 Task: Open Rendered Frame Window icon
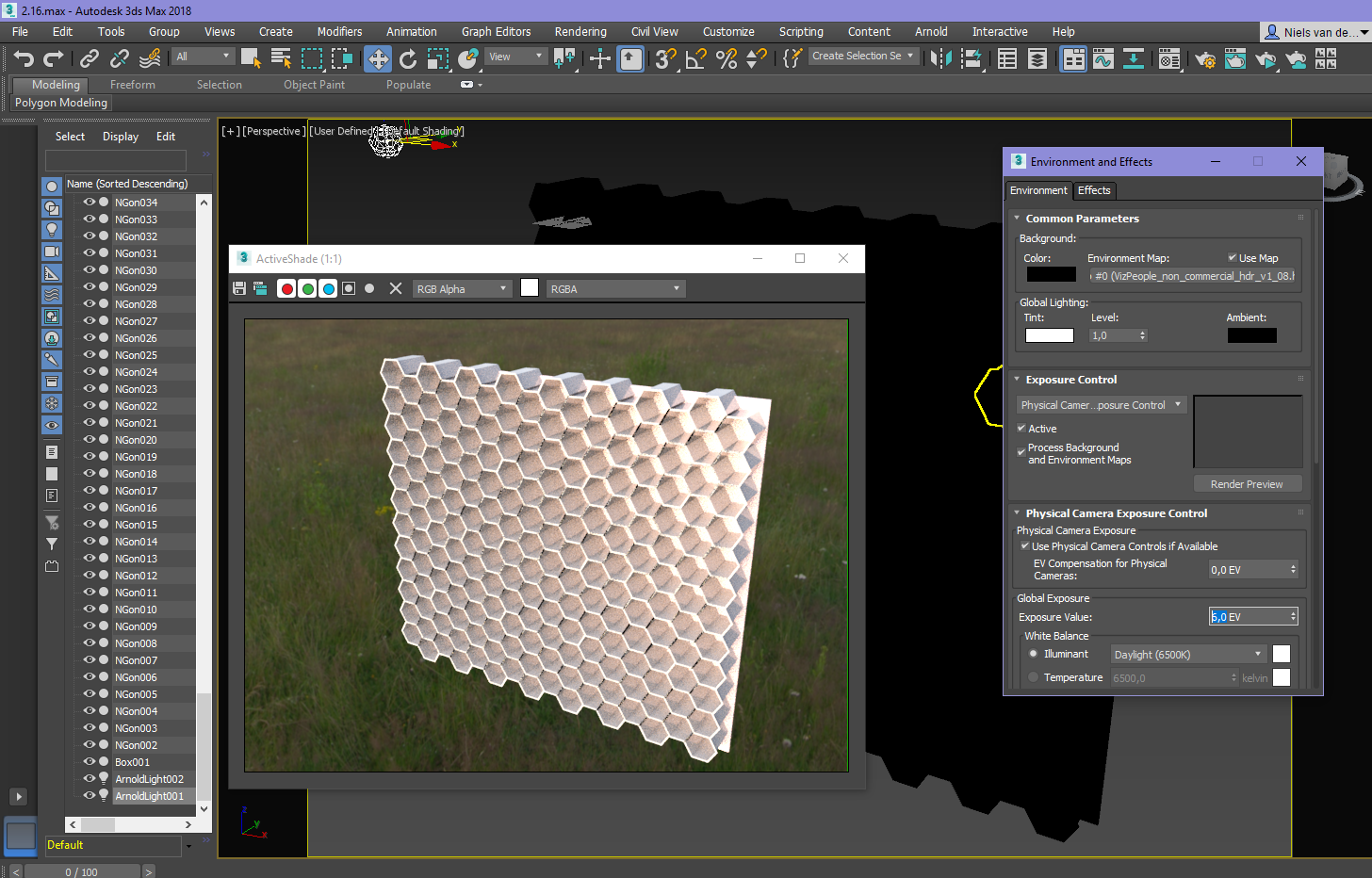pos(1235,59)
